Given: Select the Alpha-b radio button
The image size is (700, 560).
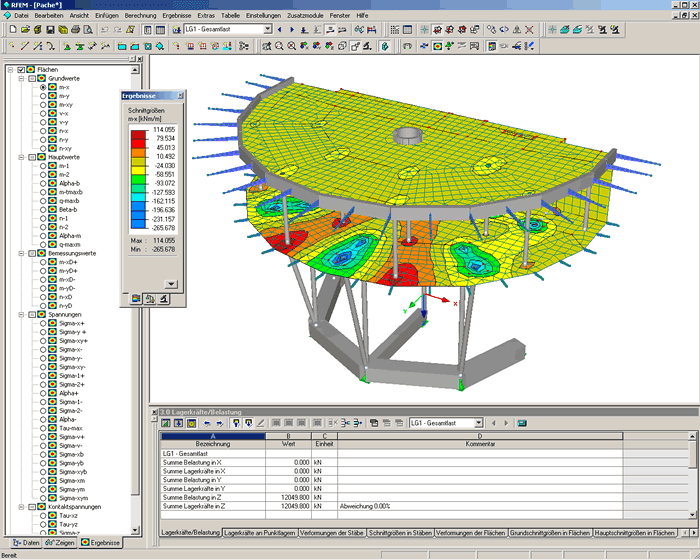Looking at the screenshot, I should point(43,184).
